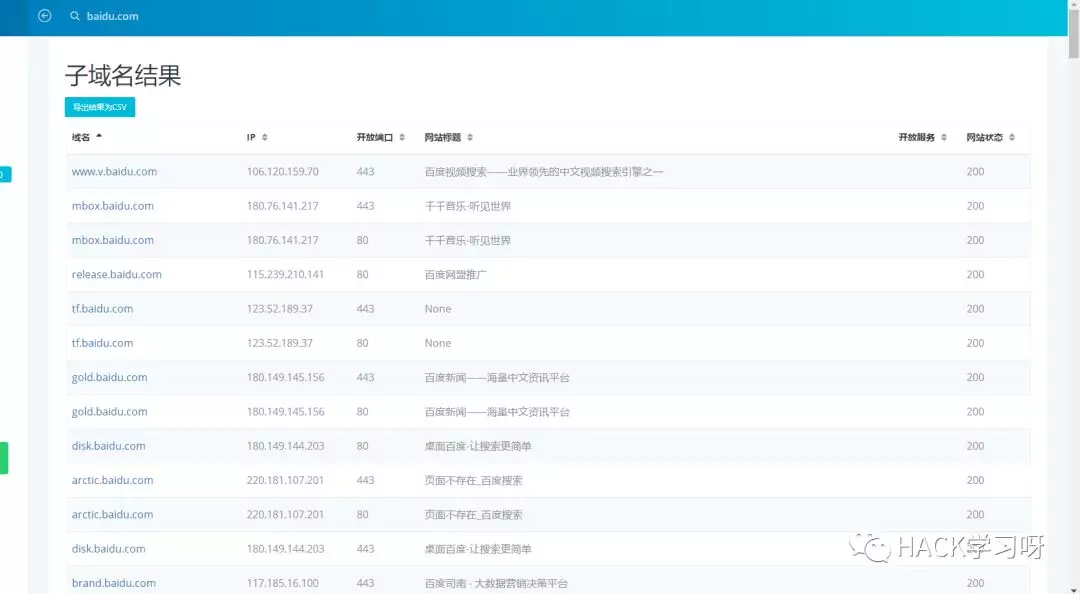Sort by 网站状态 column arrows
This screenshot has height=594, width=1080.
[x=1012, y=137]
